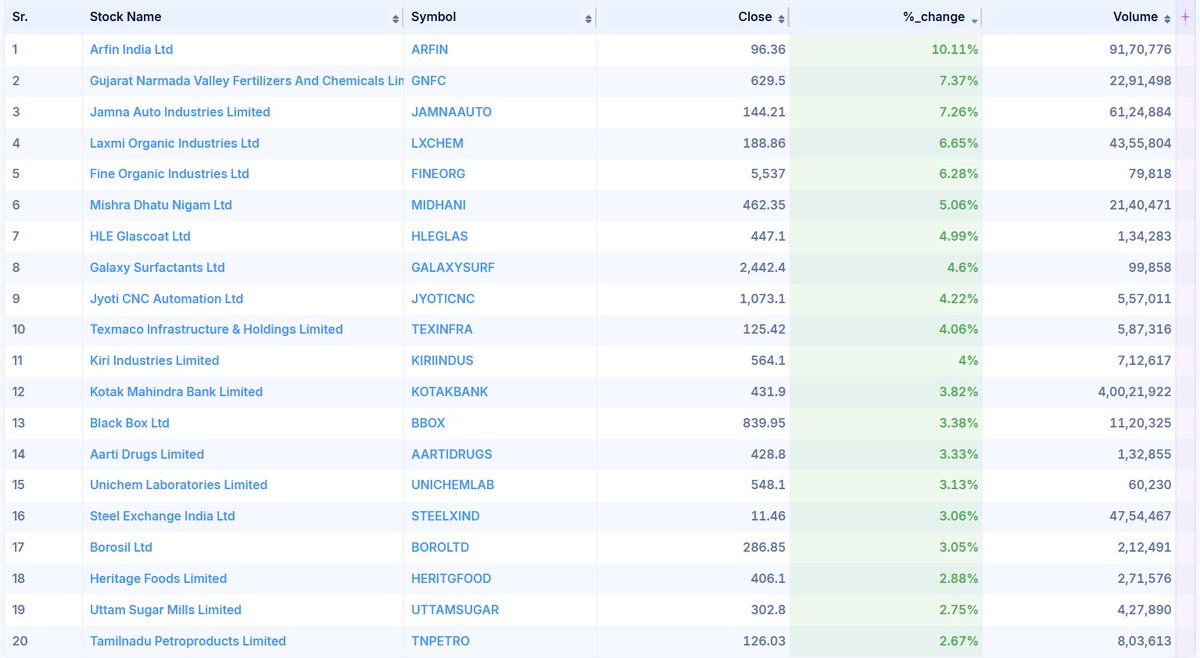The width and height of the screenshot is (1200, 658).
Task: Open Heritage Foods Limited link
Action: 158,578
